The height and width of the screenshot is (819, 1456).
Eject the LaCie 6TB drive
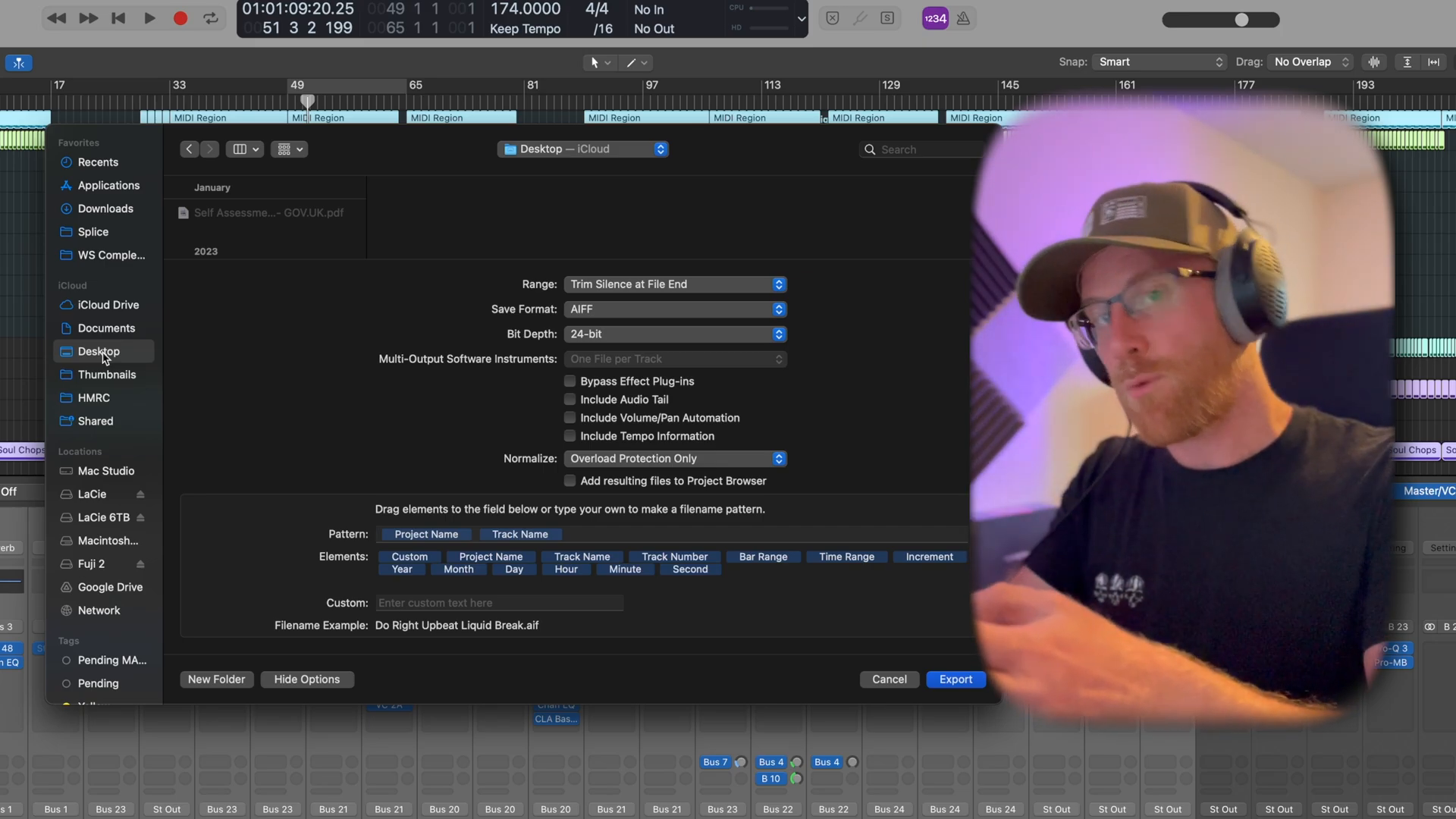(x=140, y=518)
